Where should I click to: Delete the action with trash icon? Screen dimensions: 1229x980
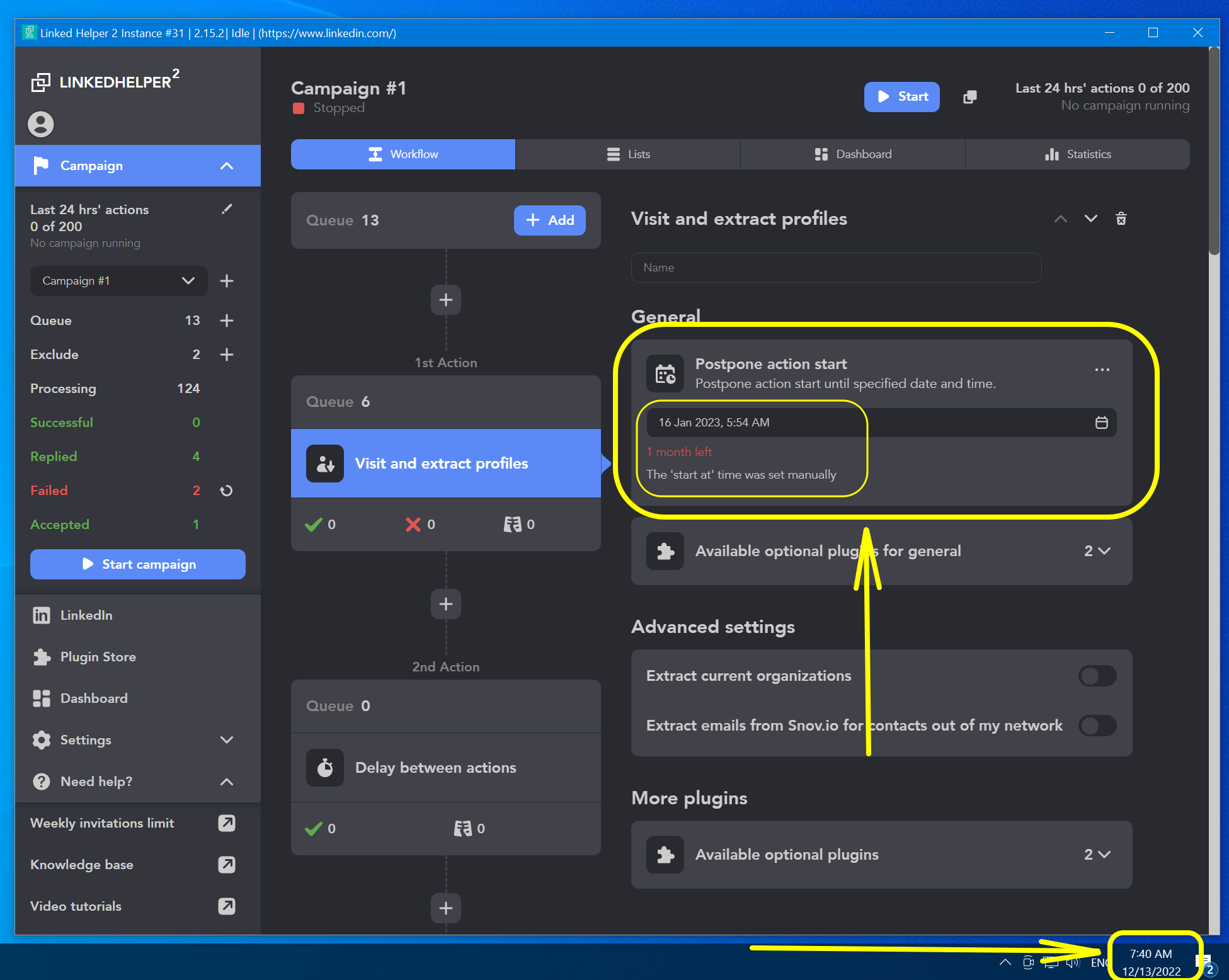coord(1121,219)
